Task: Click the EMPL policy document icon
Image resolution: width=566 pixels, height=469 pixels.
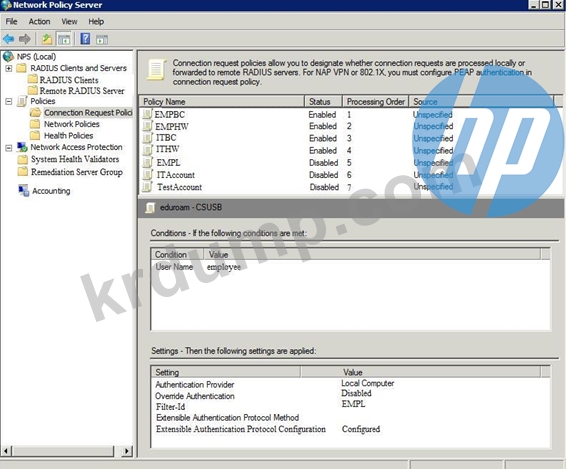Action: (x=147, y=162)
